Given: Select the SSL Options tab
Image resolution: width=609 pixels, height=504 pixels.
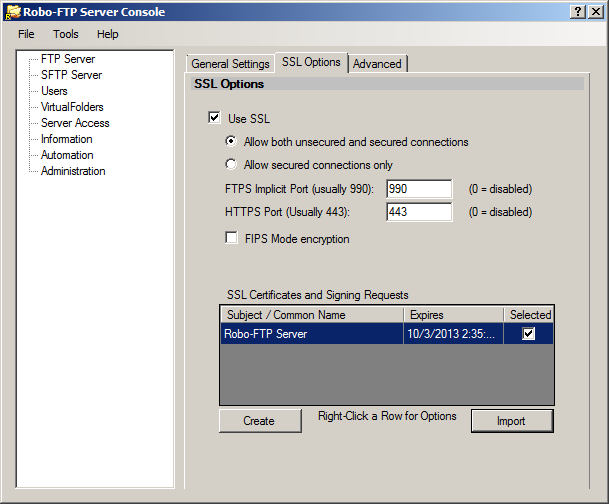Looking at the screenshot, I should (x=311, y=62).
